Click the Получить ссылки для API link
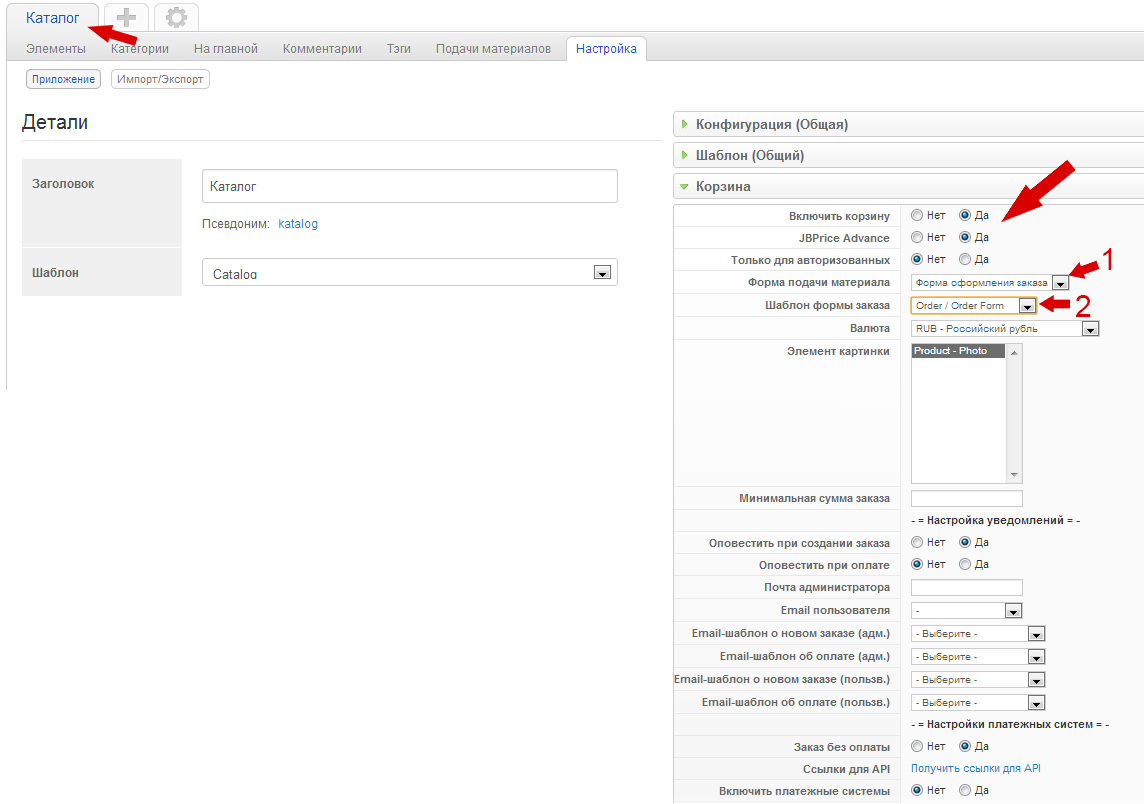The image size is (1144, 804). (x=976, y=768)
